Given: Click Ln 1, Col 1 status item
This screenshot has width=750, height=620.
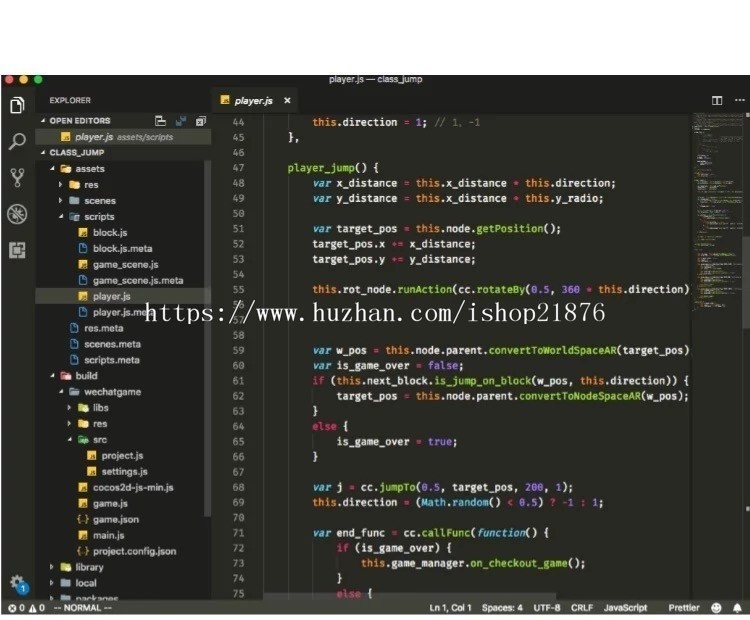Looking at the screenshot, I should click(450, 608).
